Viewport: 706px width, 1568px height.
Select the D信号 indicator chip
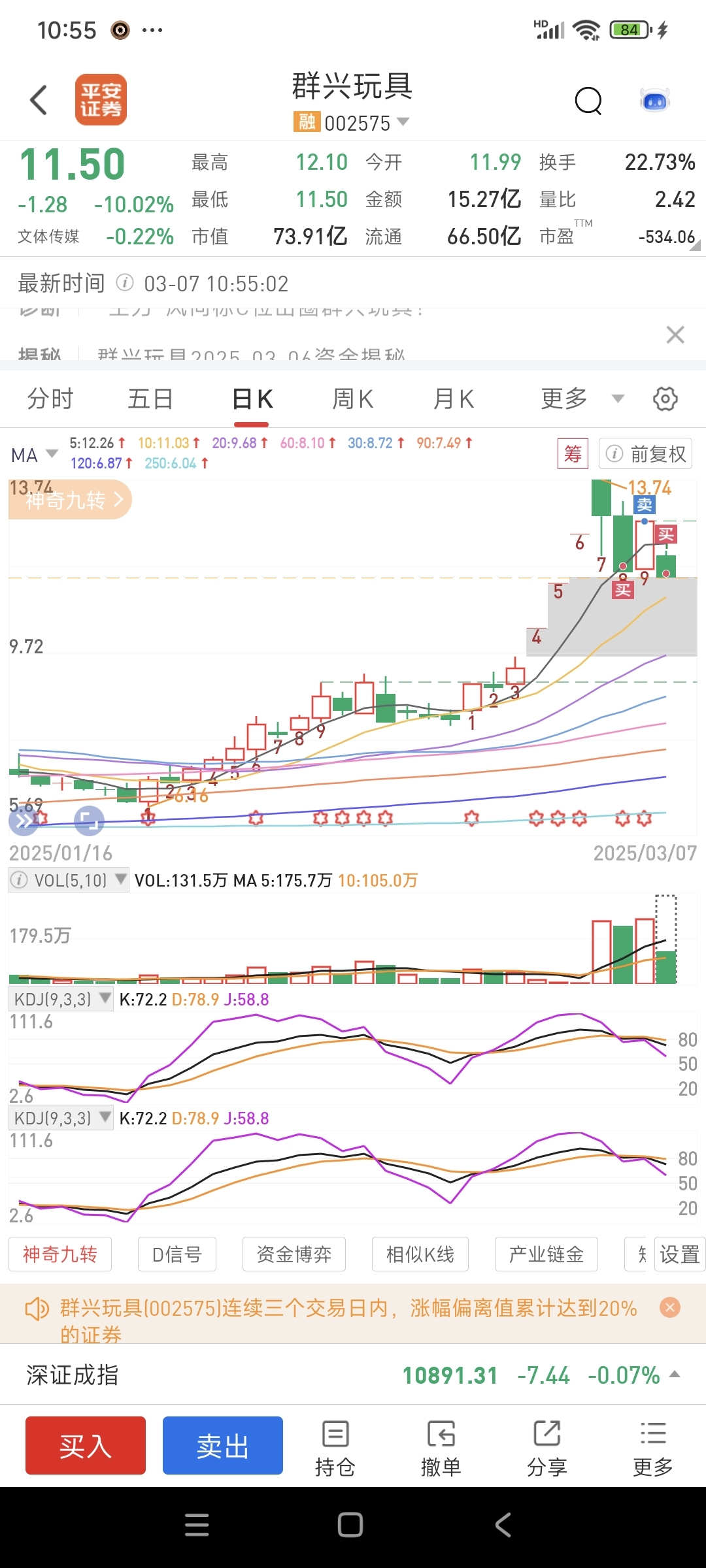coord(177,1254)
